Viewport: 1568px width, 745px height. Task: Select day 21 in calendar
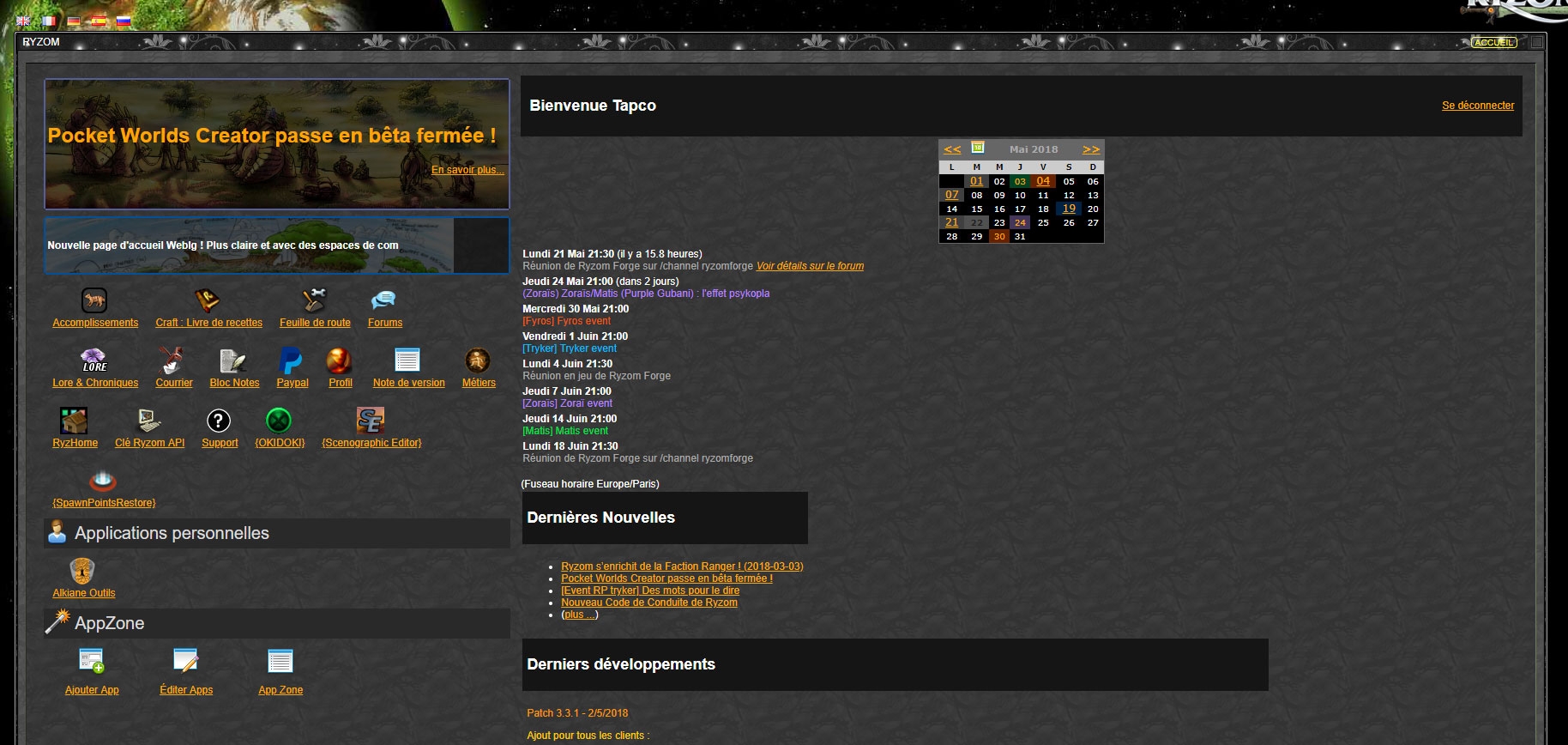[x=952, y=222]
